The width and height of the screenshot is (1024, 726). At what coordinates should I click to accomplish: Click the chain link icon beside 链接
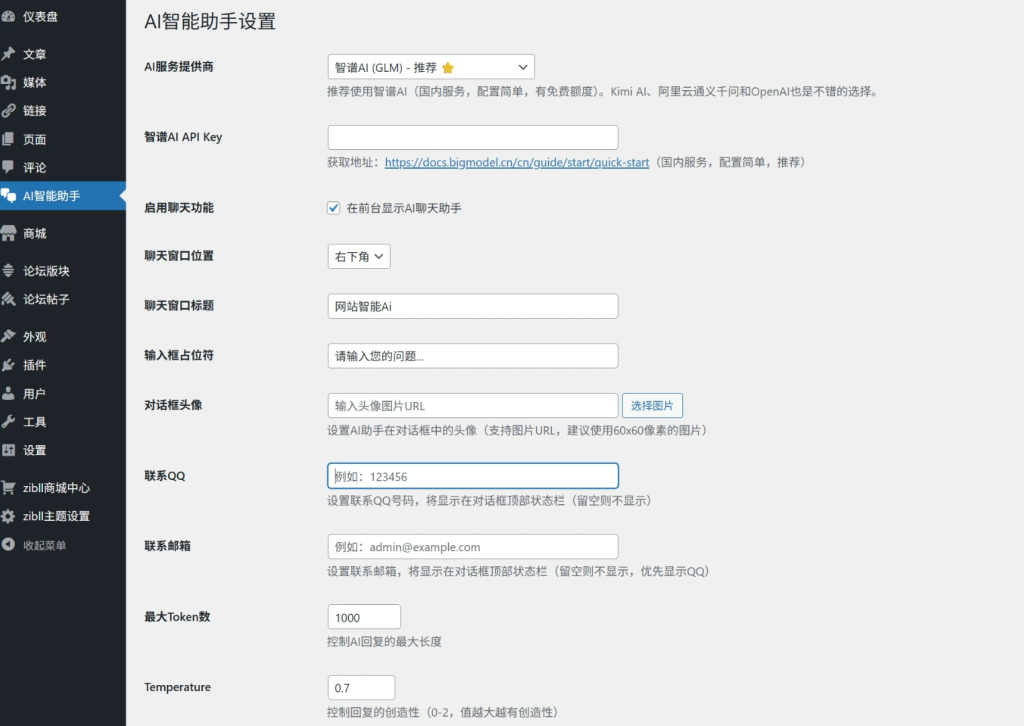pyautogui.click(x=8, y=110)
